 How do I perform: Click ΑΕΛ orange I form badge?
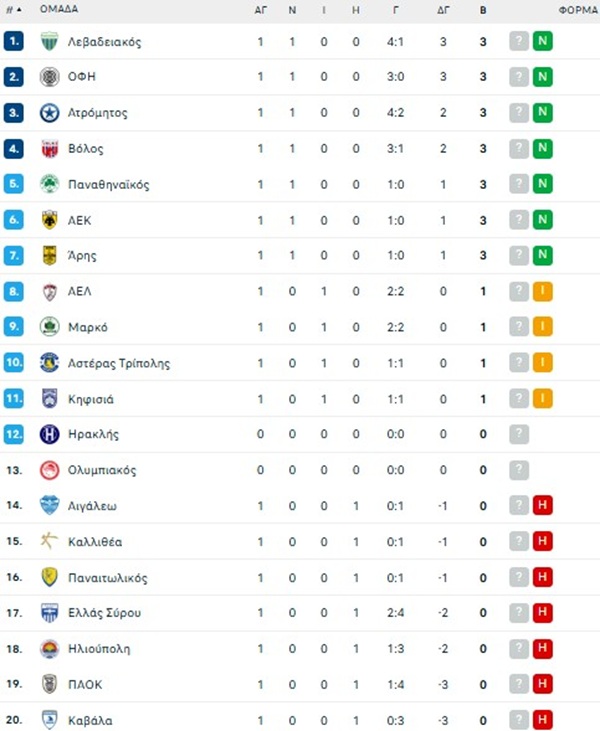543,291
